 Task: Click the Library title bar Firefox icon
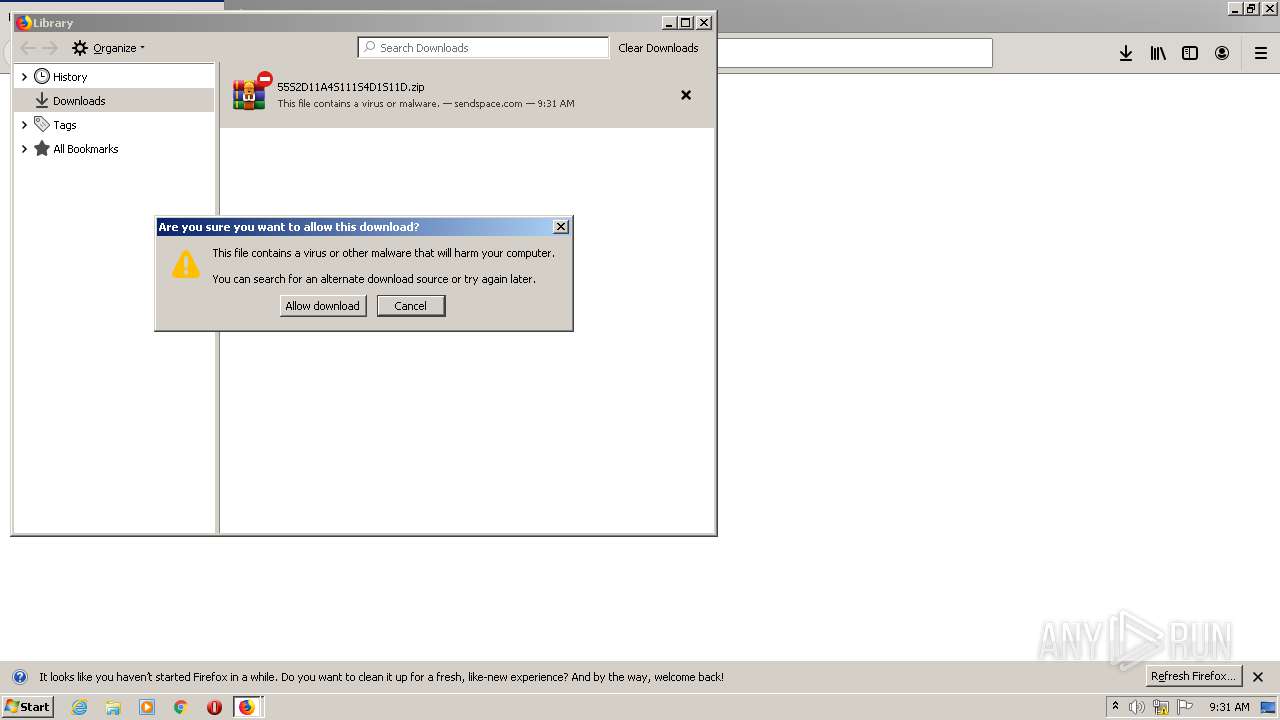[23, 23]
